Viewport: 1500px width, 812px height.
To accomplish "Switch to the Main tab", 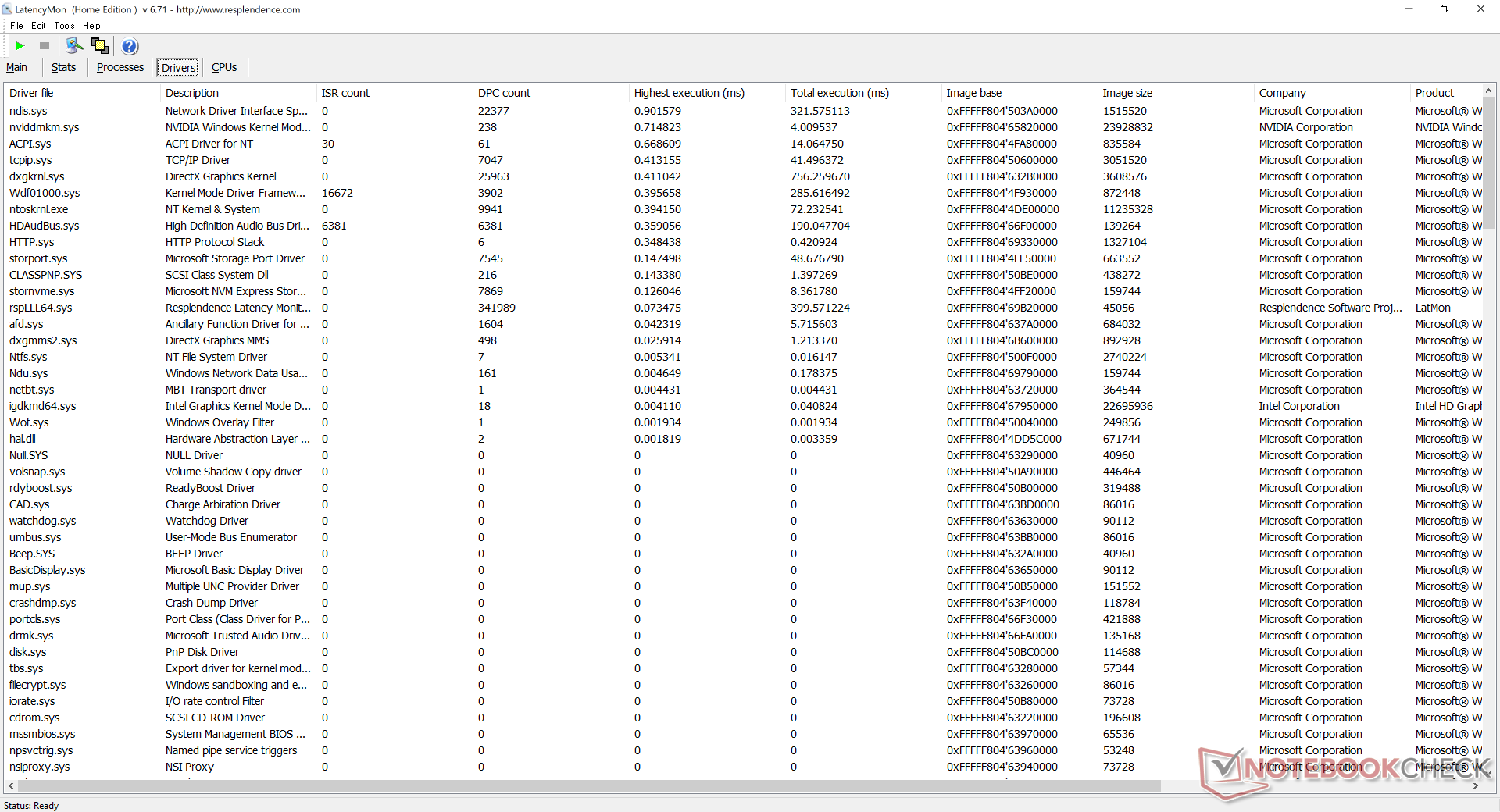I will tap(17, 67).
